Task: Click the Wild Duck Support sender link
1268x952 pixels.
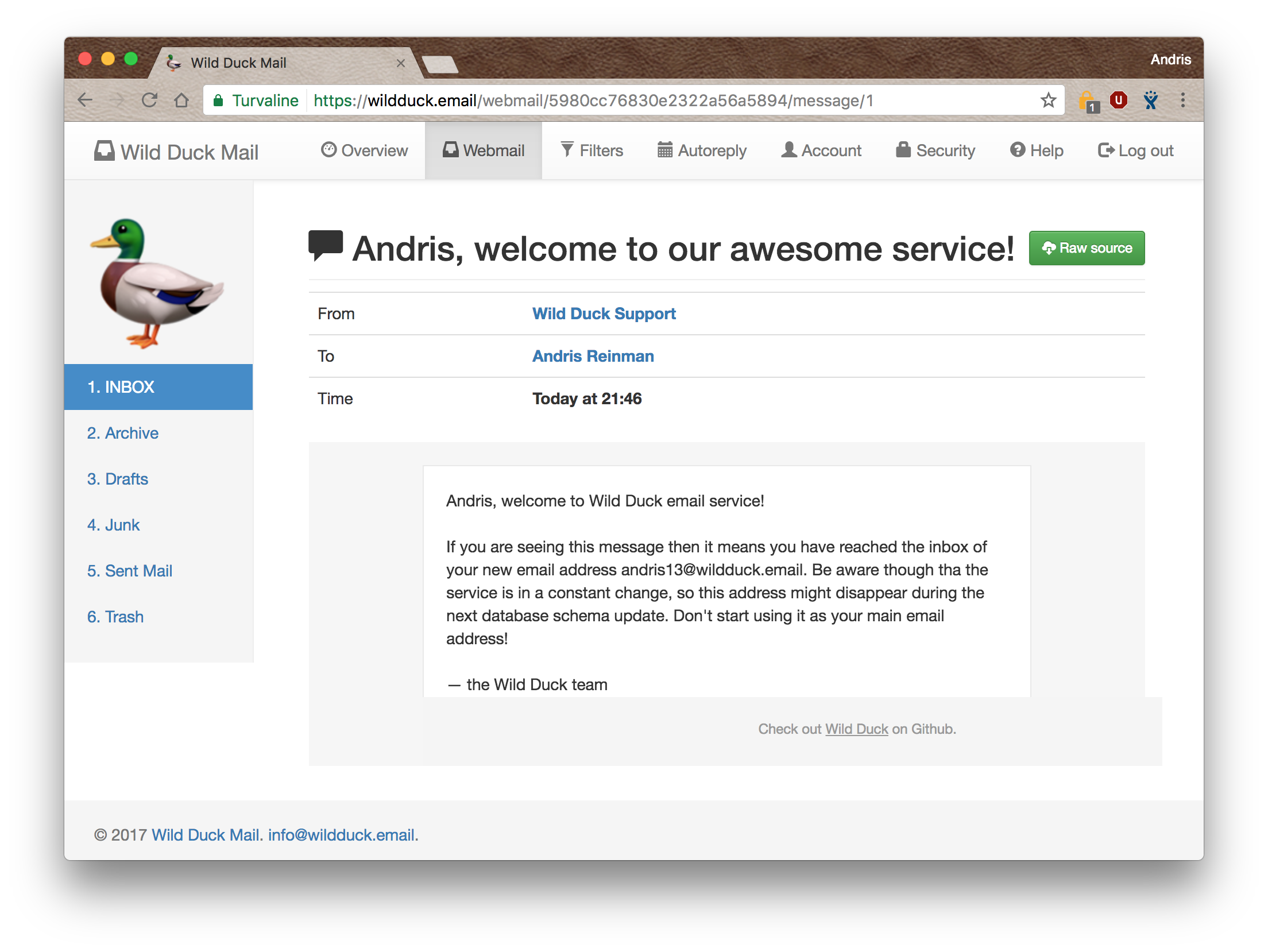Action: [604, 314]
